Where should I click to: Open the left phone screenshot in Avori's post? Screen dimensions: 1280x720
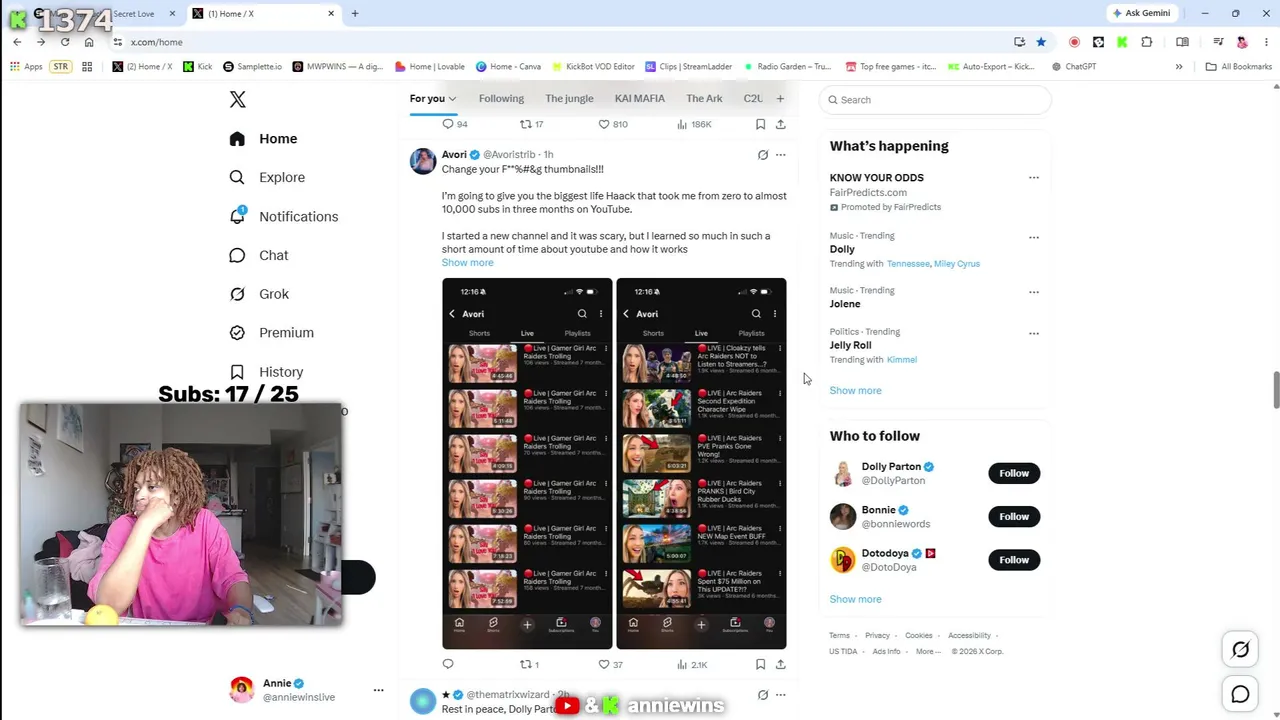tap(527, 463)
